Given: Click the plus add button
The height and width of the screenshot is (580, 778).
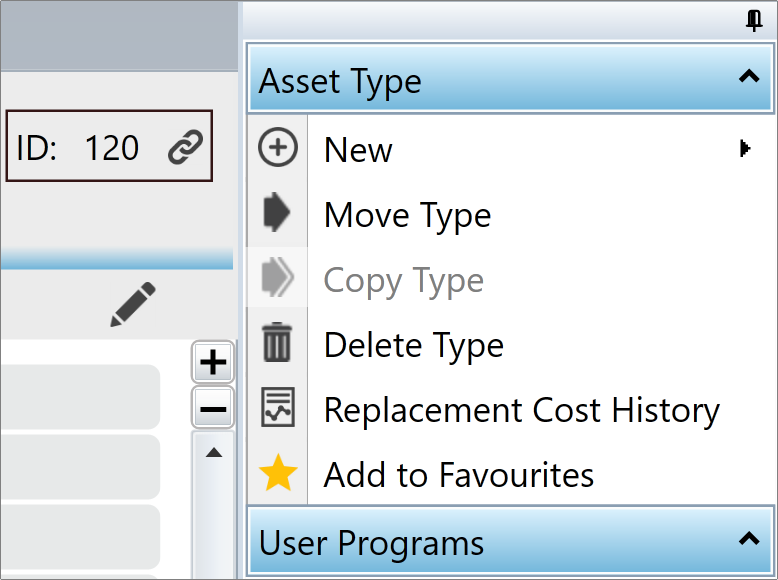Looking at the screenshot, I should (213, 362).
